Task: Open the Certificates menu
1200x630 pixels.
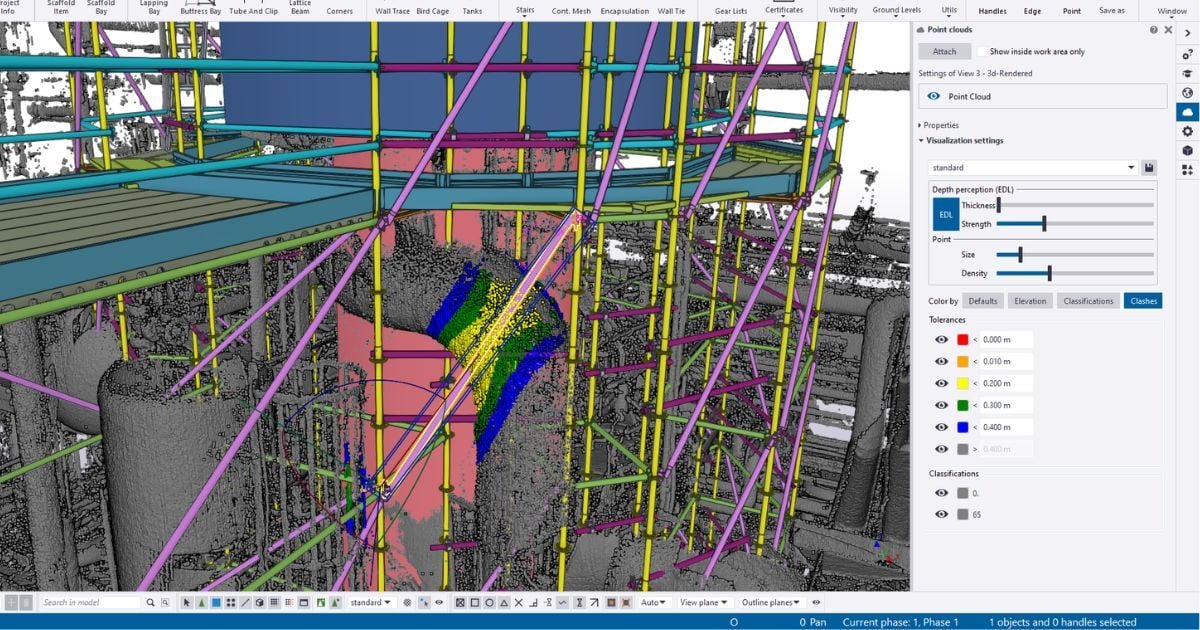Action: (x=784, y=11)
